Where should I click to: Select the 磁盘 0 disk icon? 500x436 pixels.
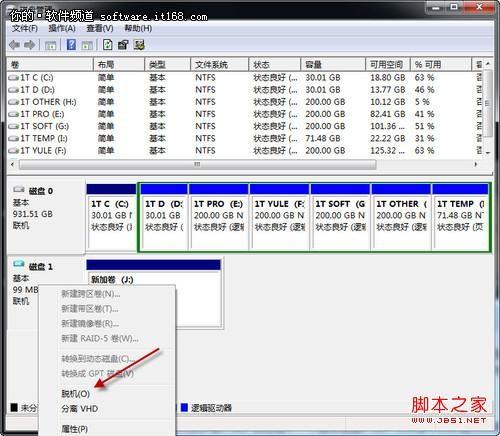[x=19, y=190]
